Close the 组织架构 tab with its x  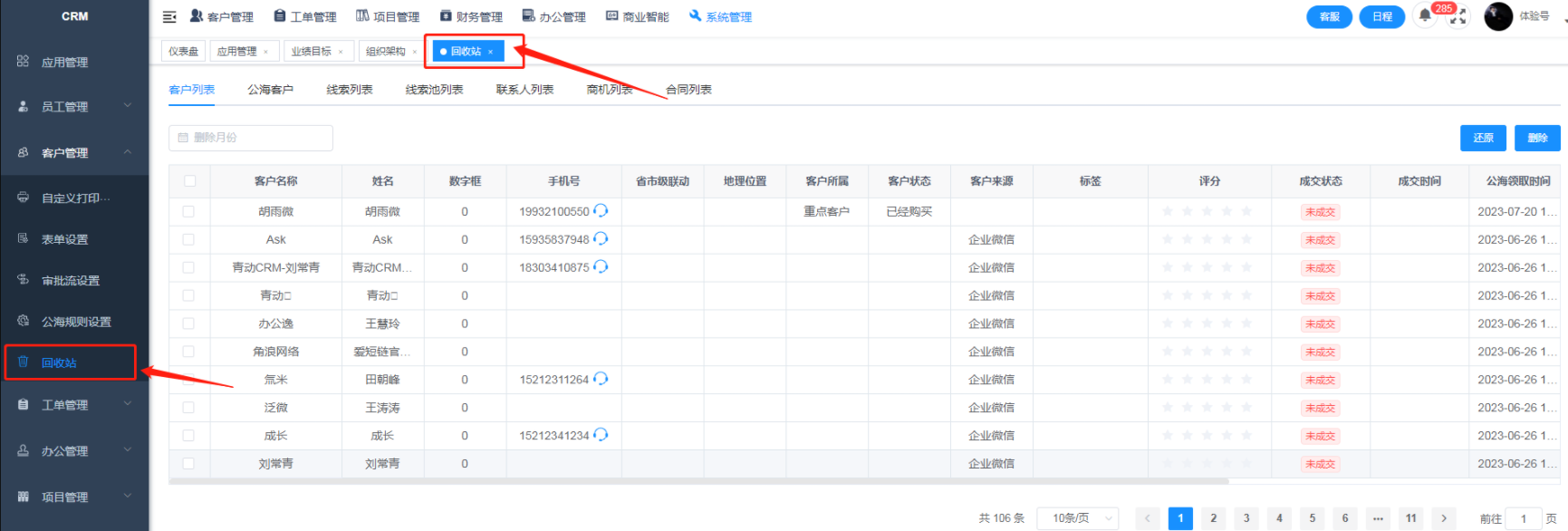tap(414, 52)
